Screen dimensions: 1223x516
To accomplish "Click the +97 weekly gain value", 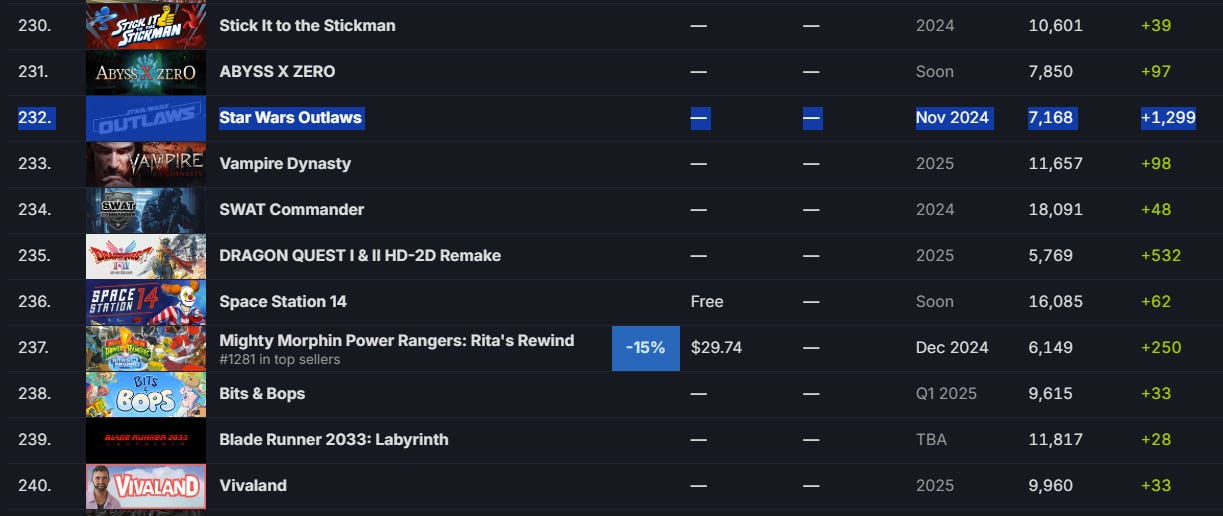I will [1156, 72].
